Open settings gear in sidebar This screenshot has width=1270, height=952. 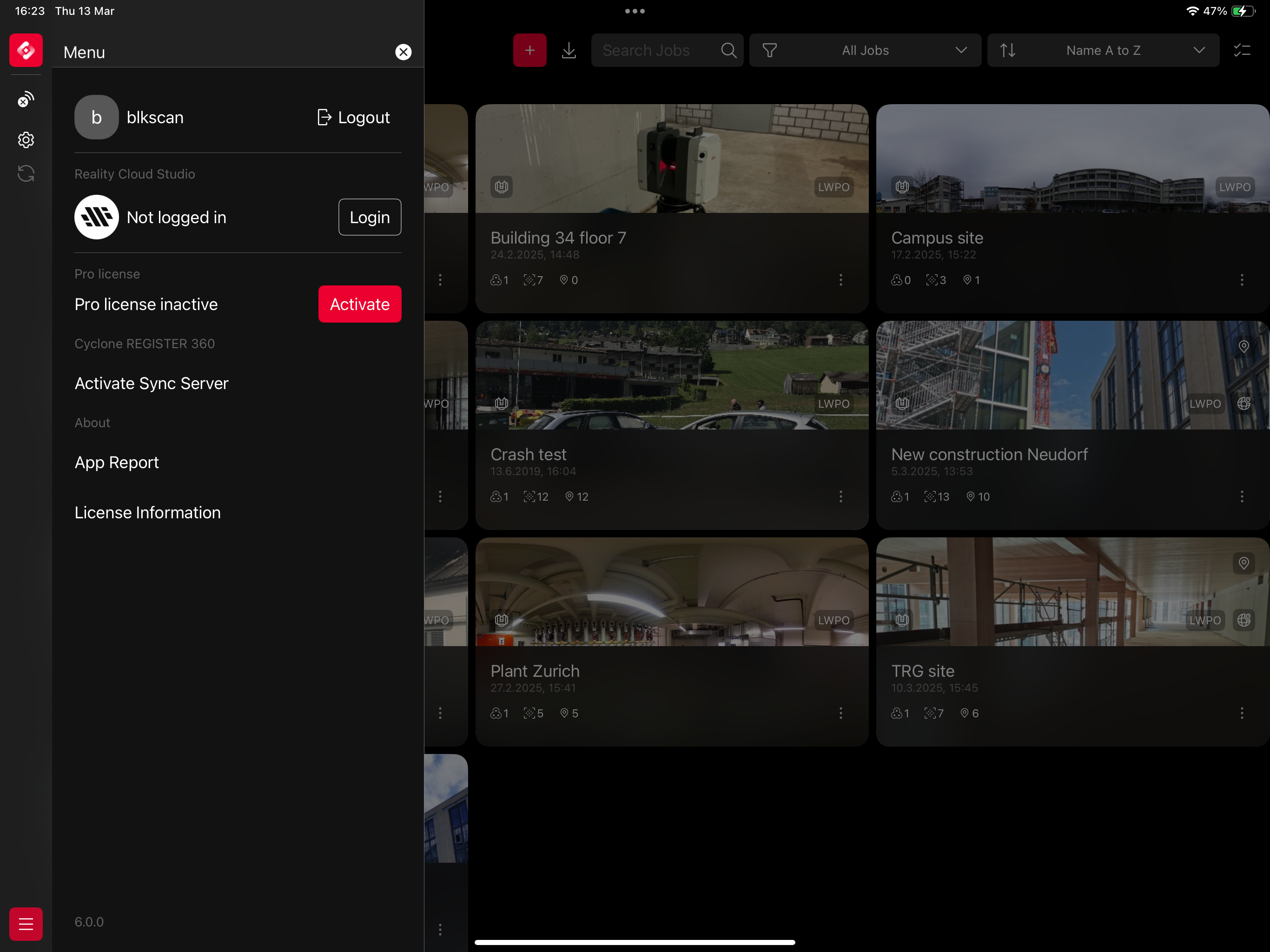[26, 139]
